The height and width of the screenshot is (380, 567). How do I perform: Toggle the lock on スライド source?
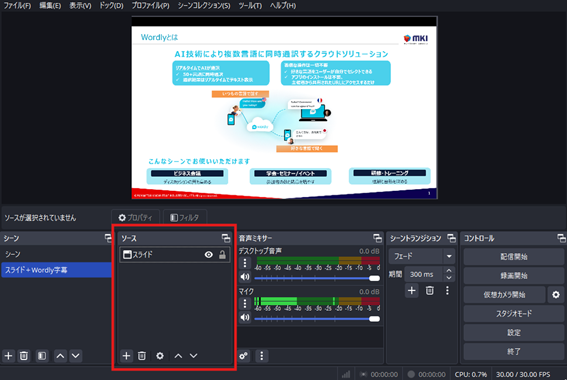click(x=222, y=255)
